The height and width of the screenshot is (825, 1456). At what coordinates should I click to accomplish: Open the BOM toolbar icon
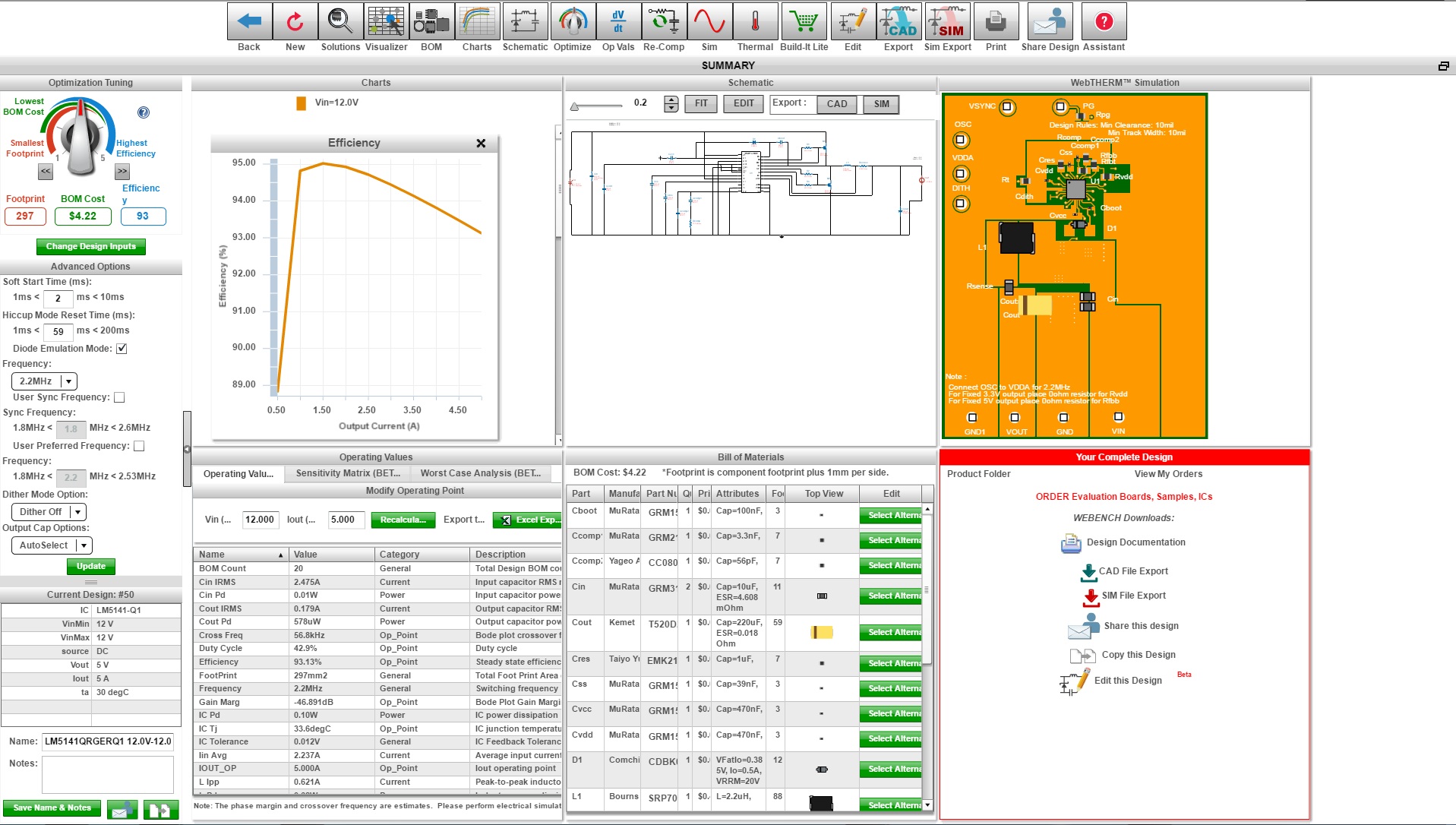[x=431, y=21]
